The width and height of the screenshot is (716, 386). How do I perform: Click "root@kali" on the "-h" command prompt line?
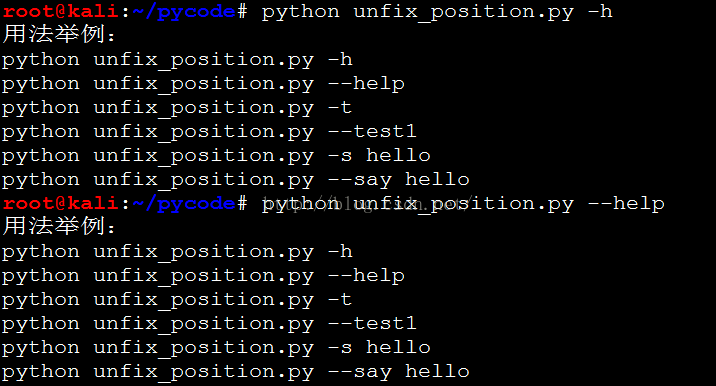60,11
